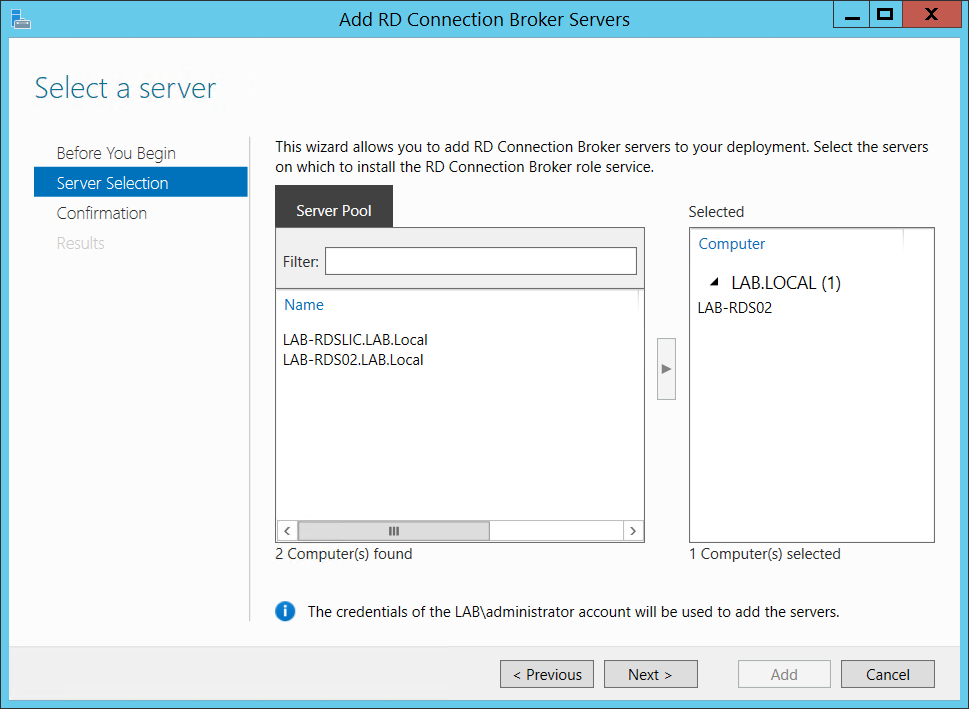The height and width of the screenshot is (709, 969).
Task: Click the server manager icon in title bar
Action: (20, 18)
